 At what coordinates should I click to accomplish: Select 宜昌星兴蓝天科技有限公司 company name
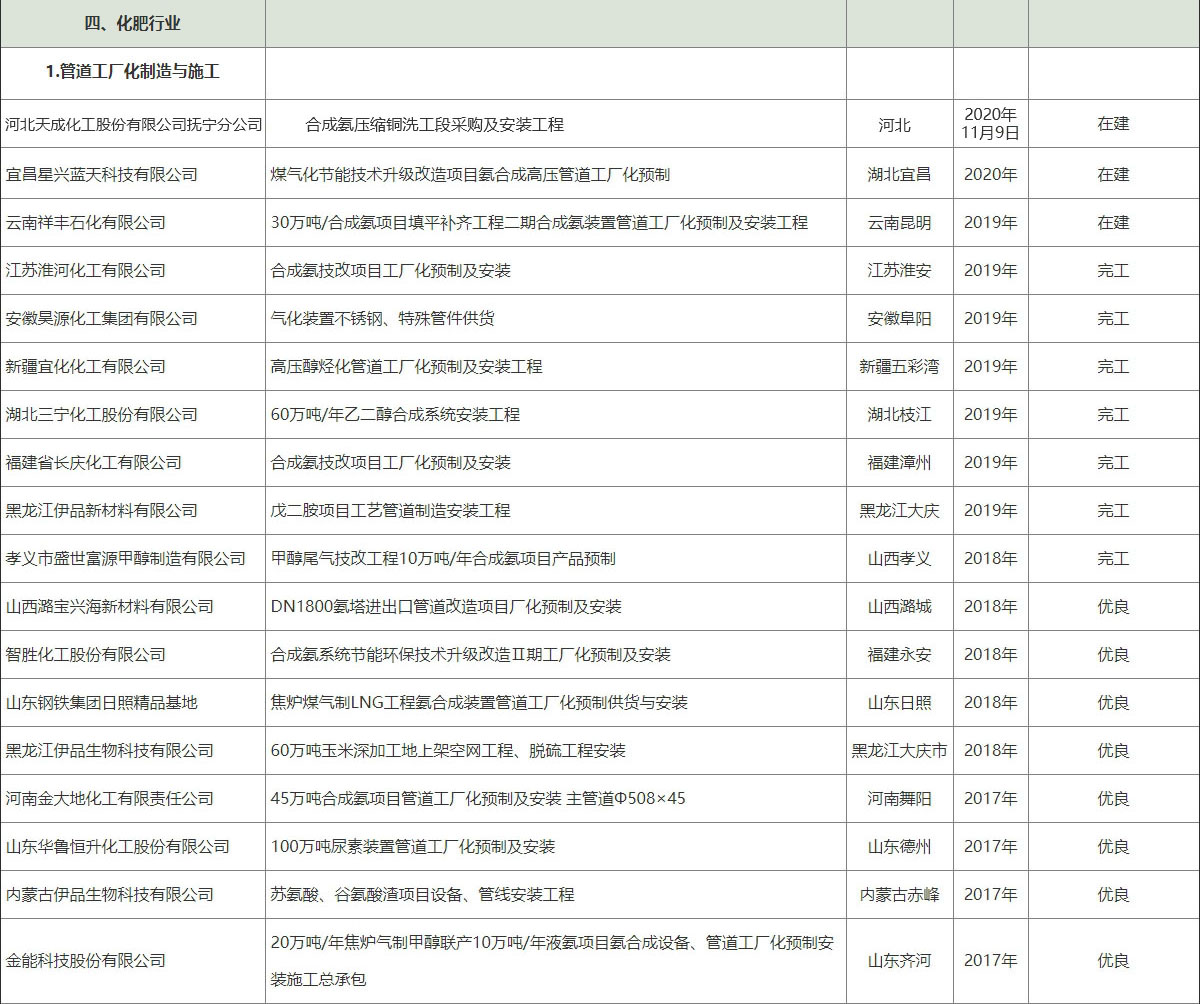[x=101, y=174]
